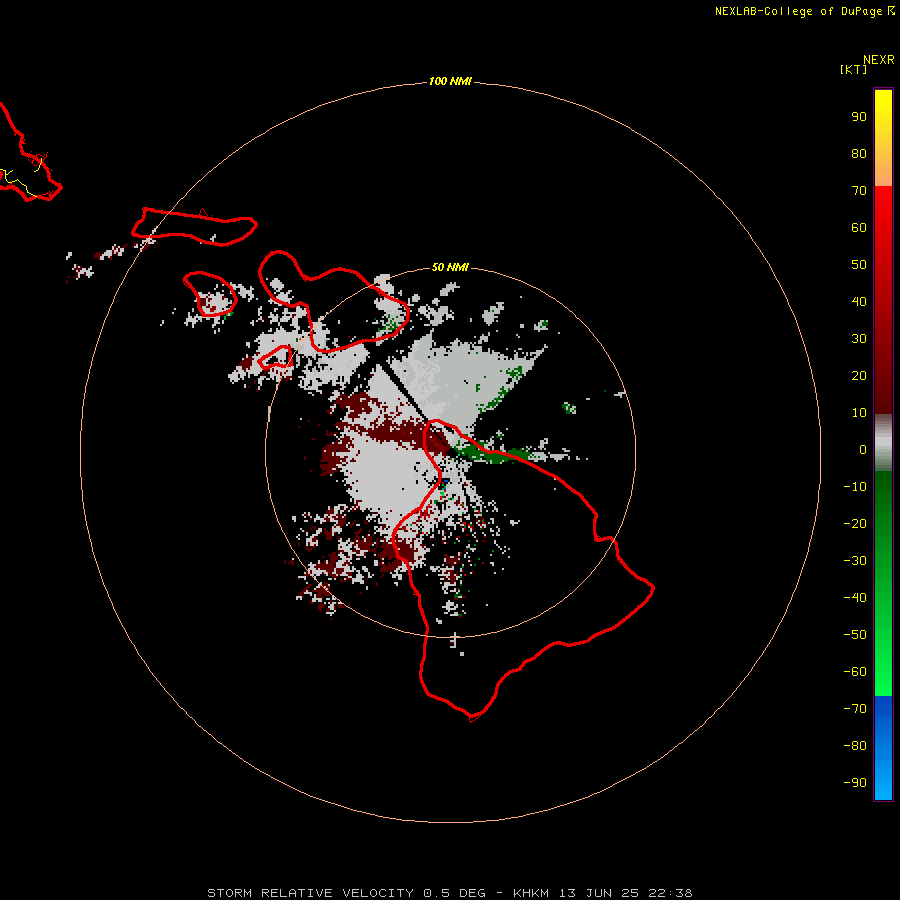Click the -50 value on the velocity scale
The width and height of the screenshot is (900, 900).
point(855,635)
